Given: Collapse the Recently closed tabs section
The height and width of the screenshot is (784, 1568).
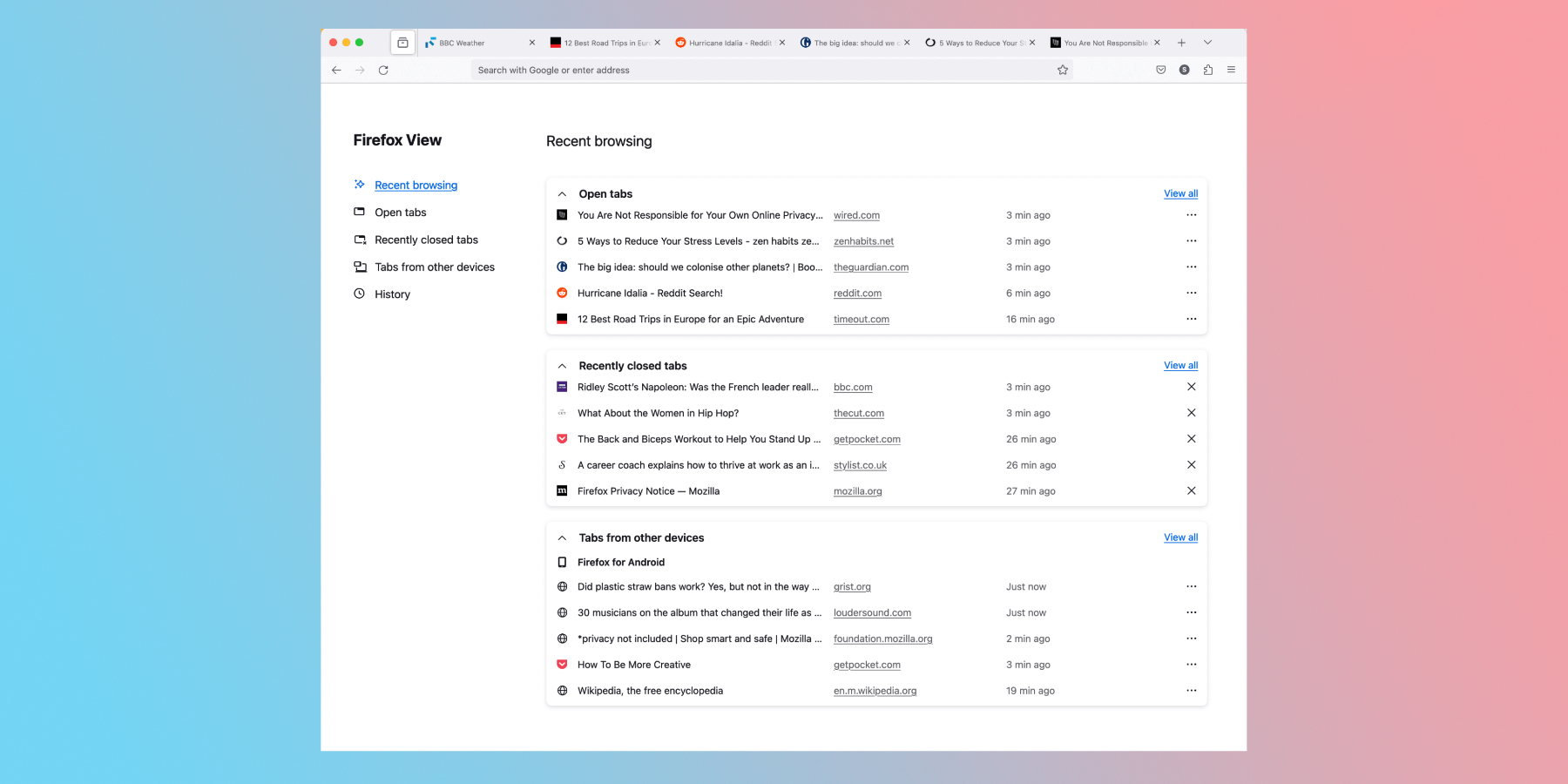Looking at the screenshot, I should click(562, 366).
